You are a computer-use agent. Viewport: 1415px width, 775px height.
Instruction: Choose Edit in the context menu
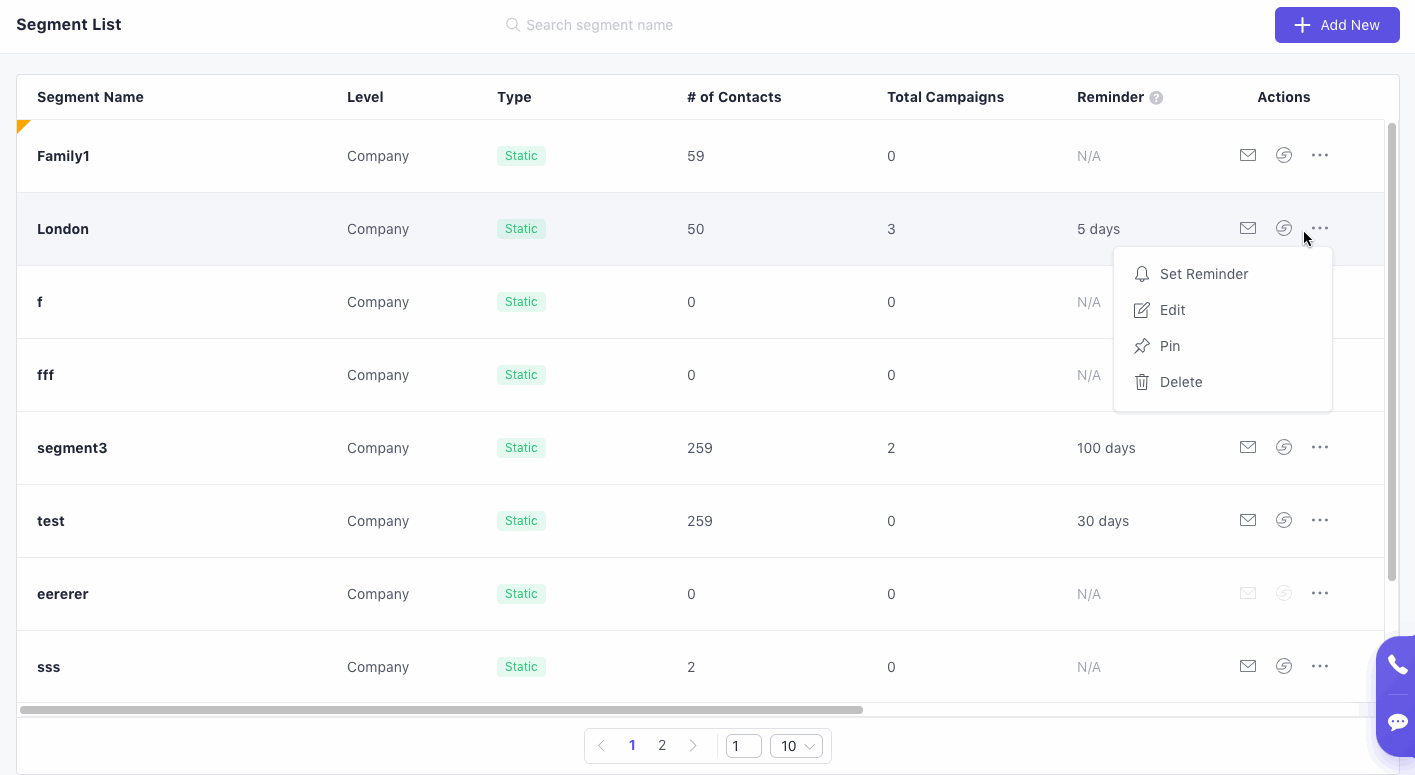[1172, 310]
